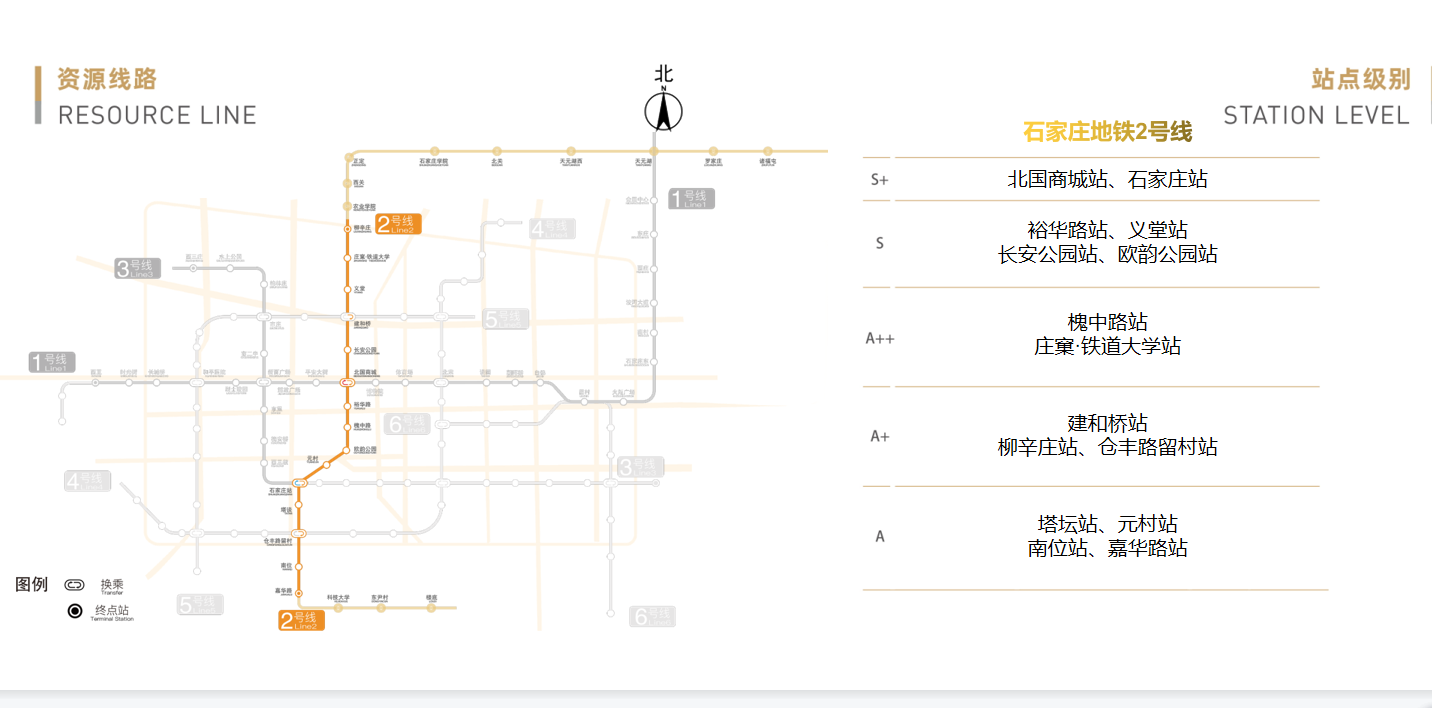Click the 塔坛 station label on the map

(287, 510)
